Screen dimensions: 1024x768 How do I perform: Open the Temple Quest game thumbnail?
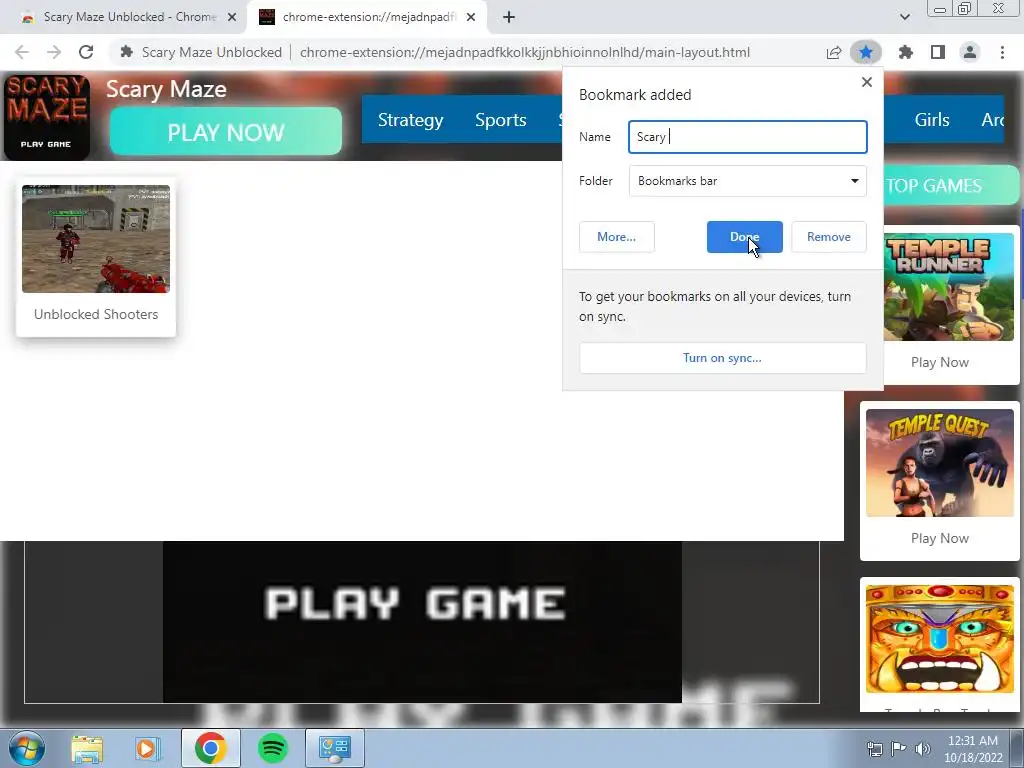tap(940, 463)
